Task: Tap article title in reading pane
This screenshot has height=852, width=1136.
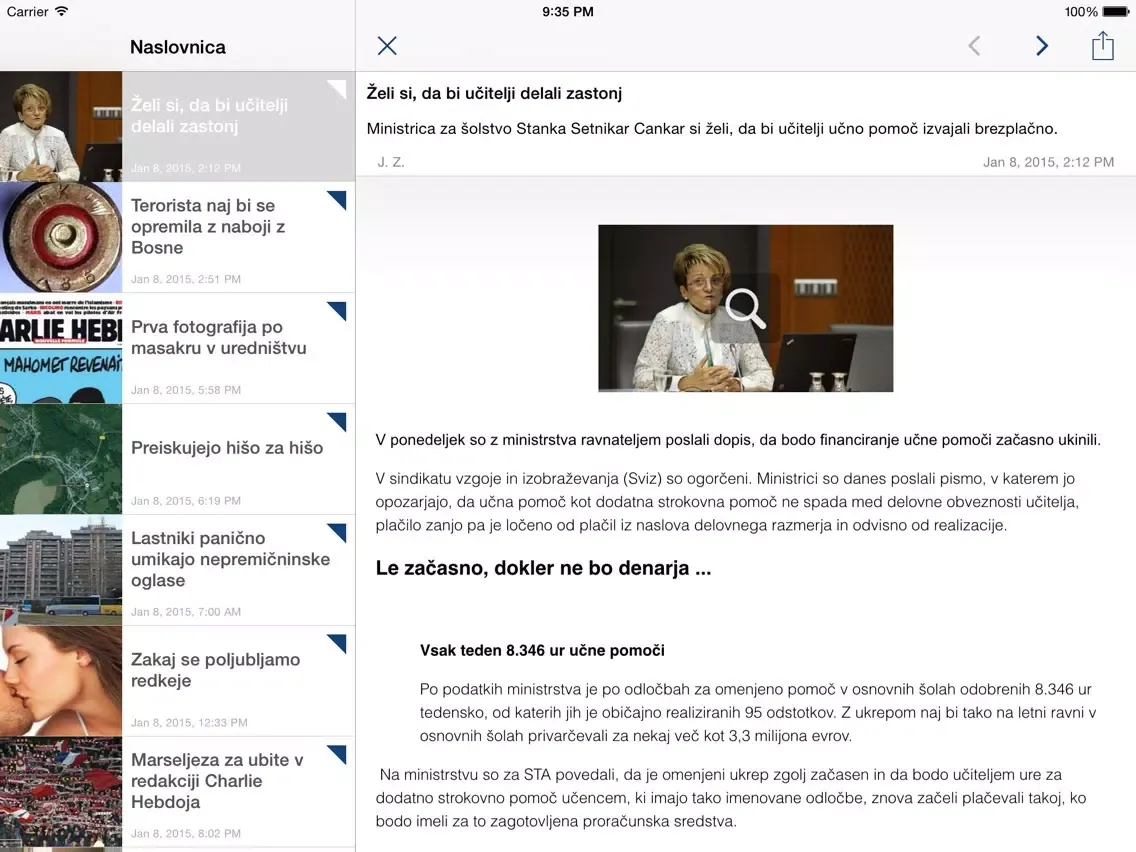Action: tap(494, 93)
